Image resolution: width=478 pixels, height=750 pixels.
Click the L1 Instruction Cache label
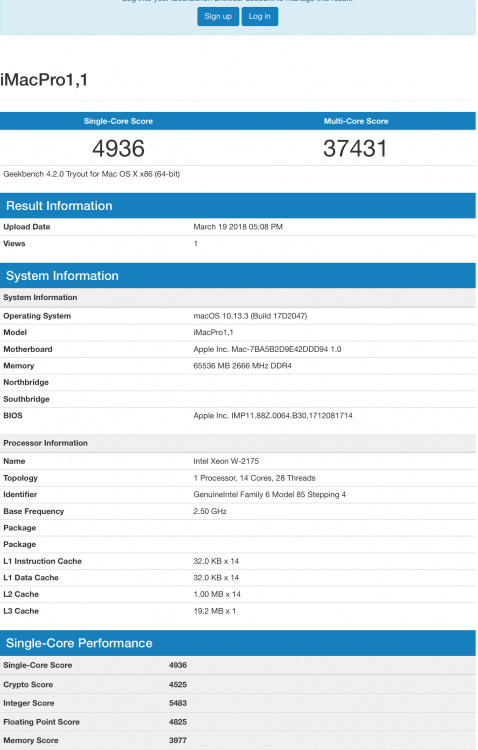43,561
